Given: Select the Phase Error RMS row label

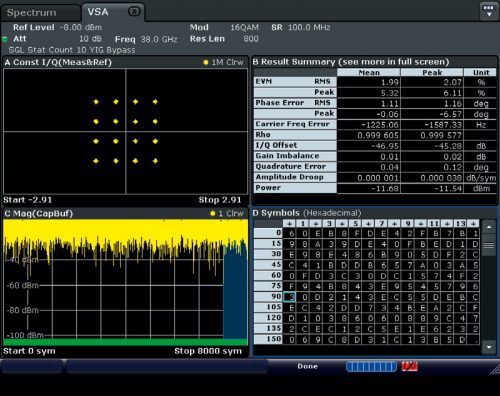Looking at the screenshot, I should pos(295,103).
